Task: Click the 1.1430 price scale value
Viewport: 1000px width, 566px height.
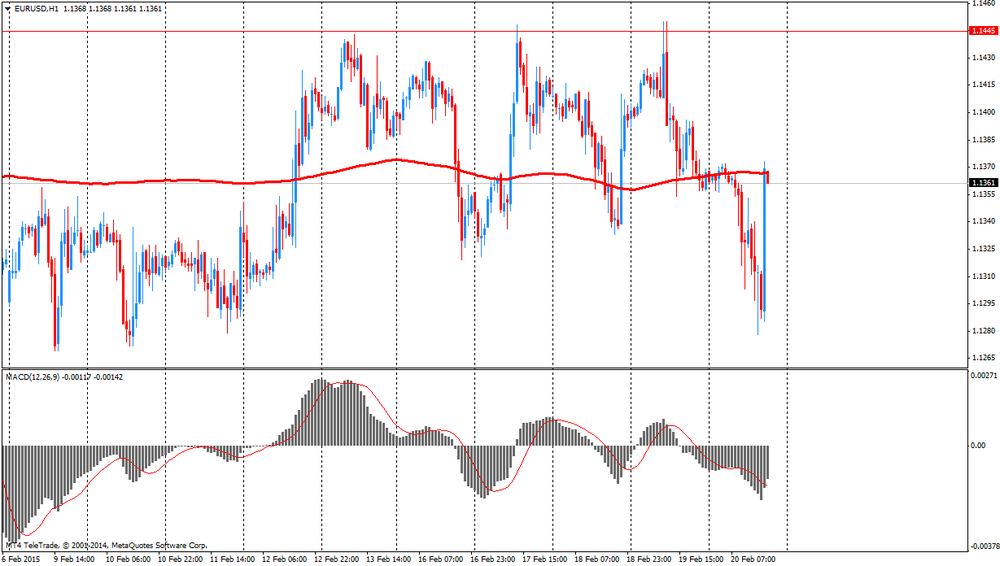Action: pos(983,57)
